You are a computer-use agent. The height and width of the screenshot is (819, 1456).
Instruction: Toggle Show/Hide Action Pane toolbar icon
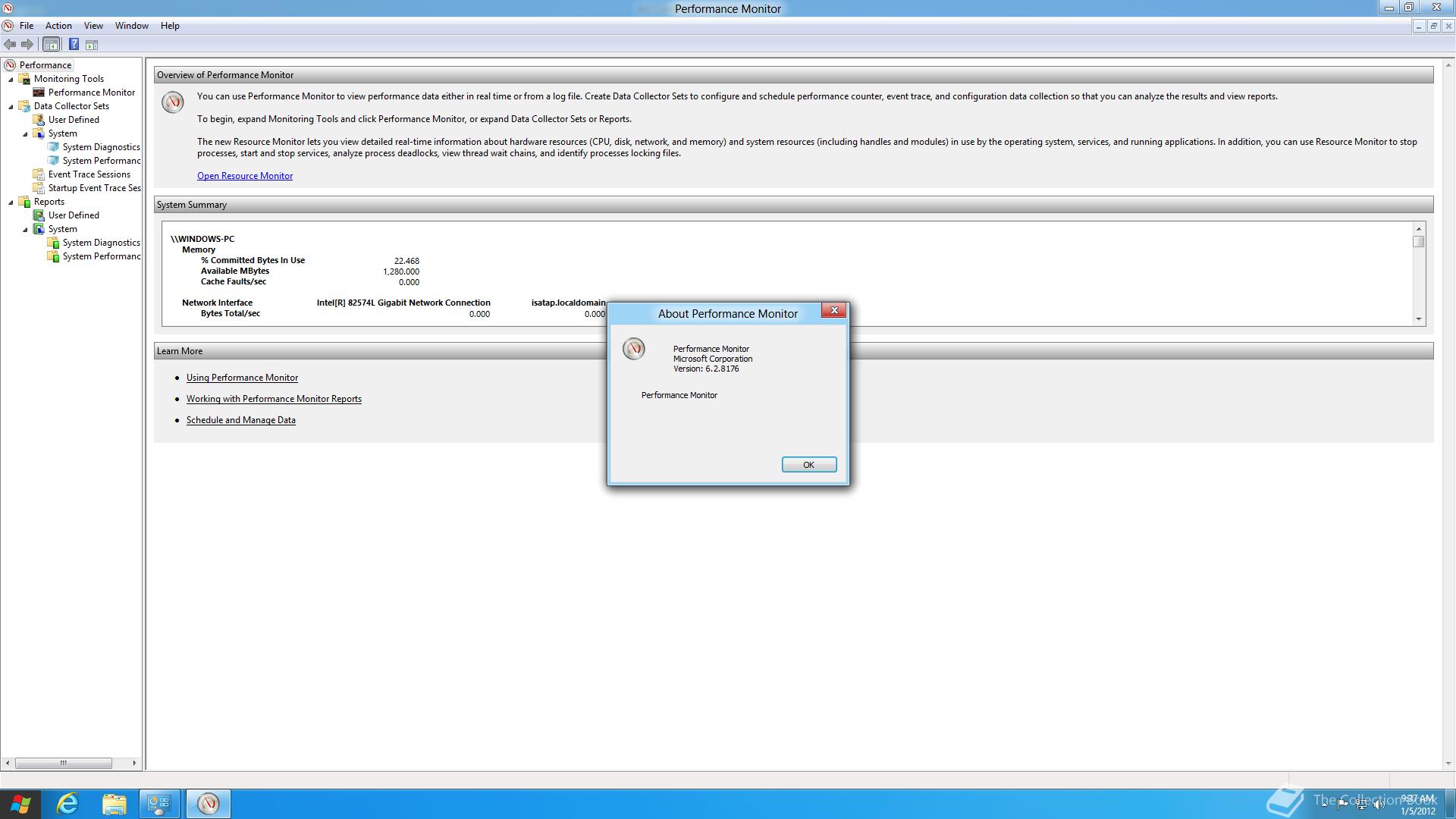tap(92, 45)
